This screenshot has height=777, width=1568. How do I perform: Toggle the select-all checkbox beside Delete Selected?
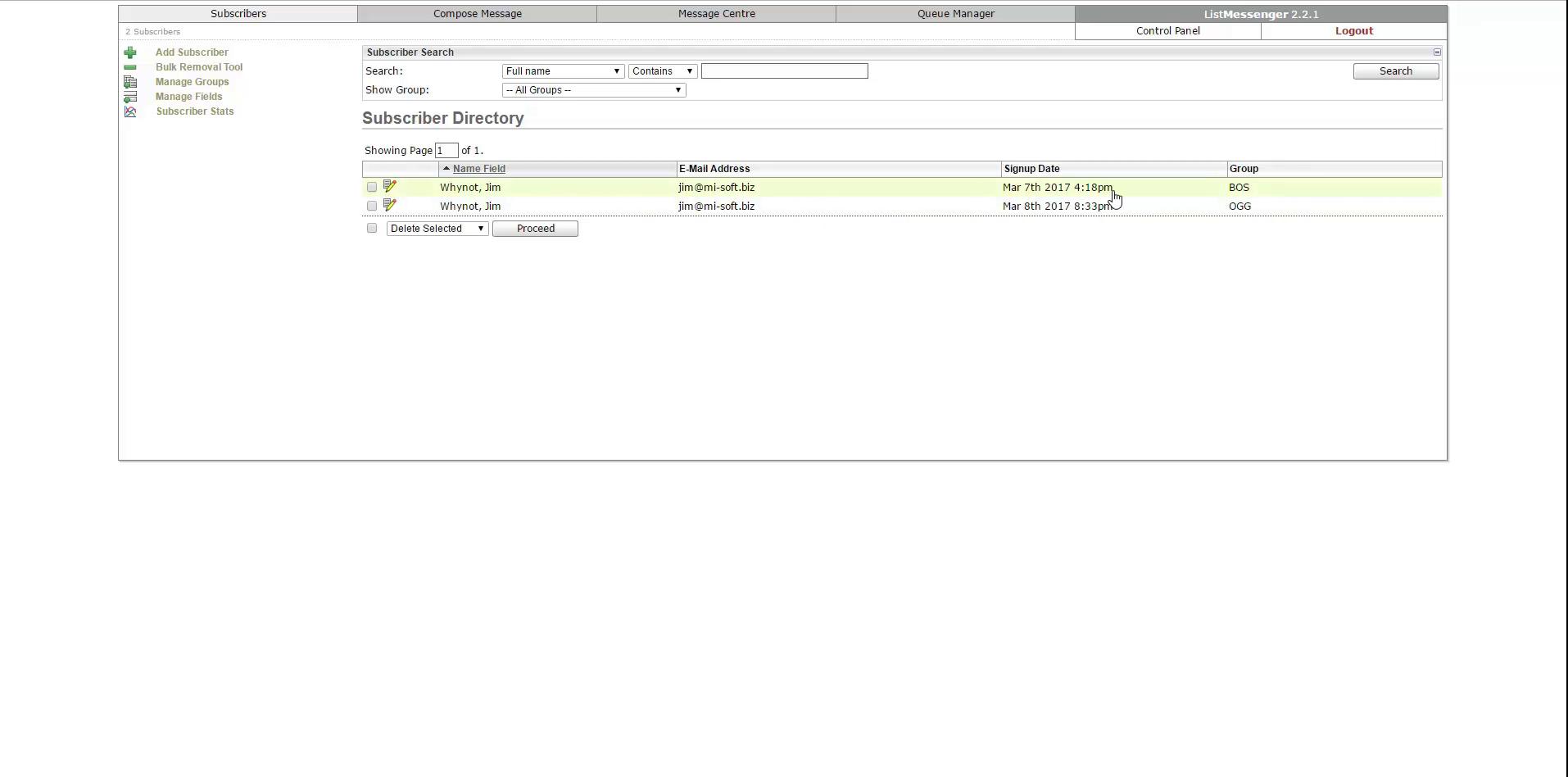372,228
